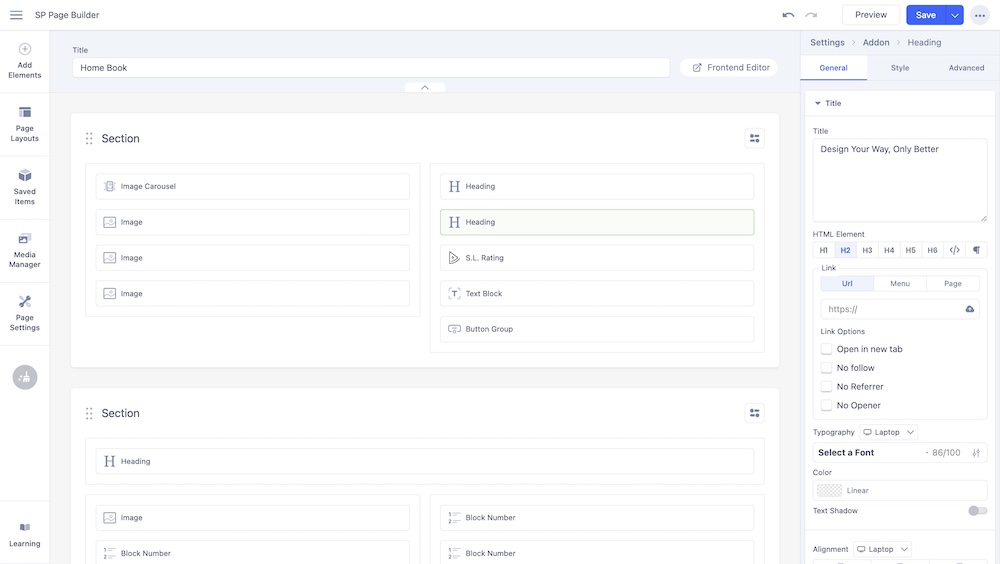Click the upload icon in URL field
Screen dimensions: 1000x564
[969, 310]
